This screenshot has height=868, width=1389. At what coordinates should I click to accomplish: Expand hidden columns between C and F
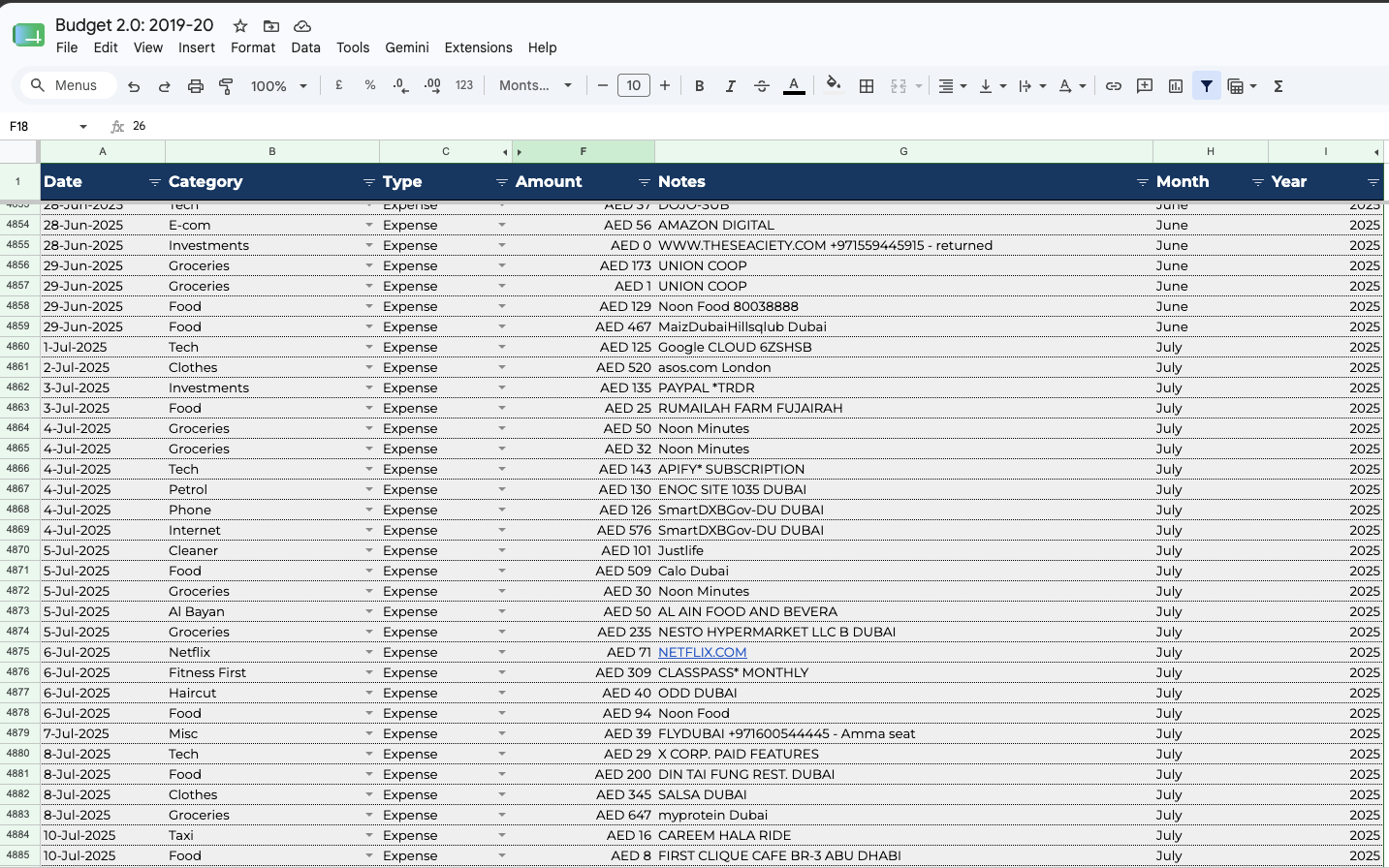pyautogui.click(x=512, y=152)
